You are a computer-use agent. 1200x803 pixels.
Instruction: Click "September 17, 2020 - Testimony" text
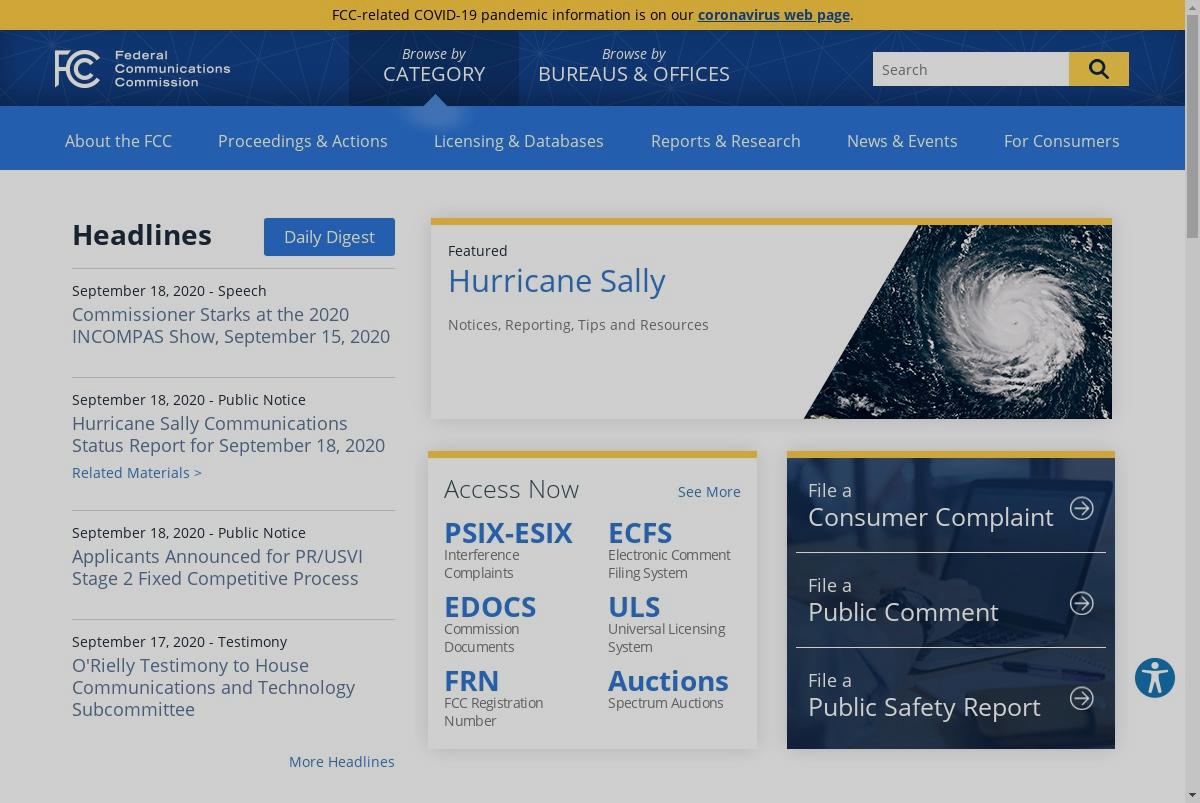point(180,642)
